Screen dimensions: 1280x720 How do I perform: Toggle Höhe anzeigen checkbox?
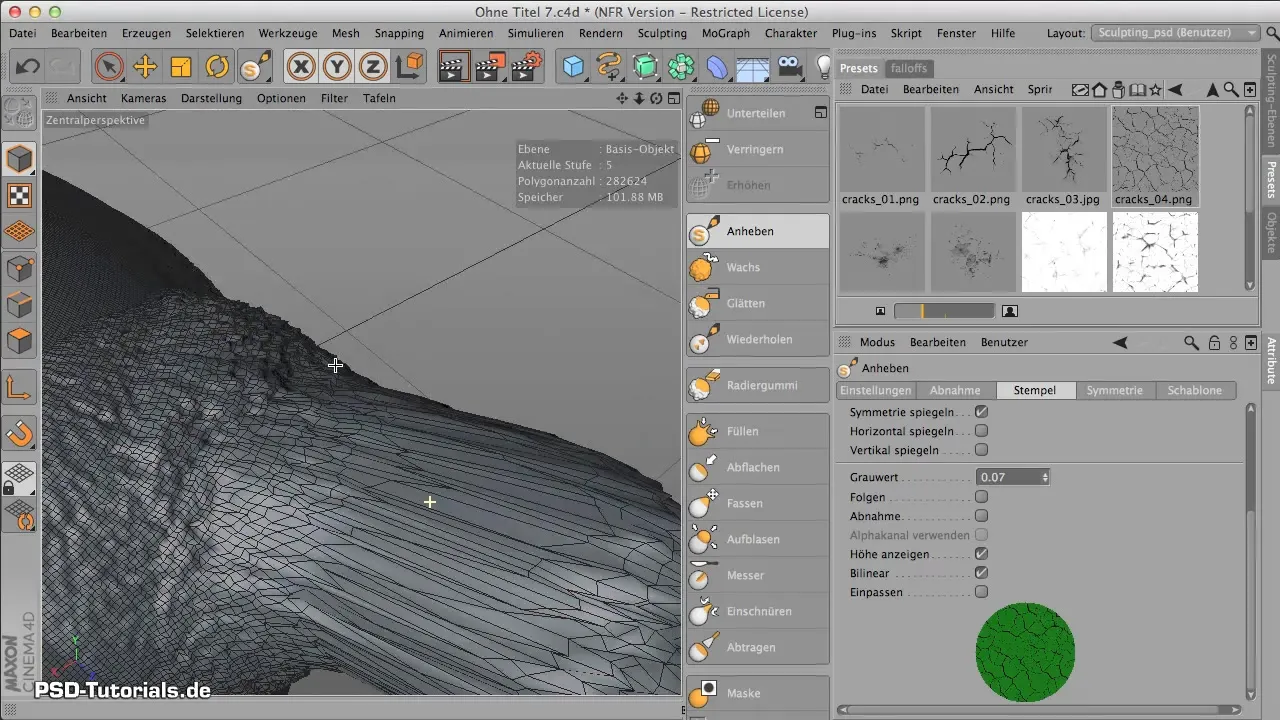click(x=981, y=553)
